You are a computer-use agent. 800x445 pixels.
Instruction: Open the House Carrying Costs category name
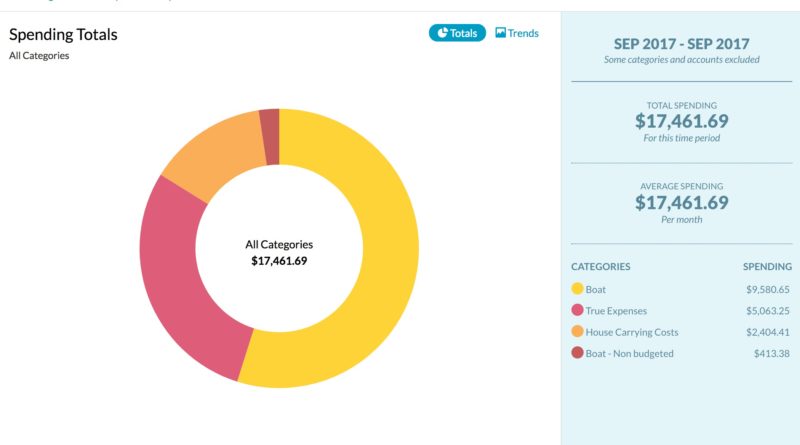tap(633, 332)
